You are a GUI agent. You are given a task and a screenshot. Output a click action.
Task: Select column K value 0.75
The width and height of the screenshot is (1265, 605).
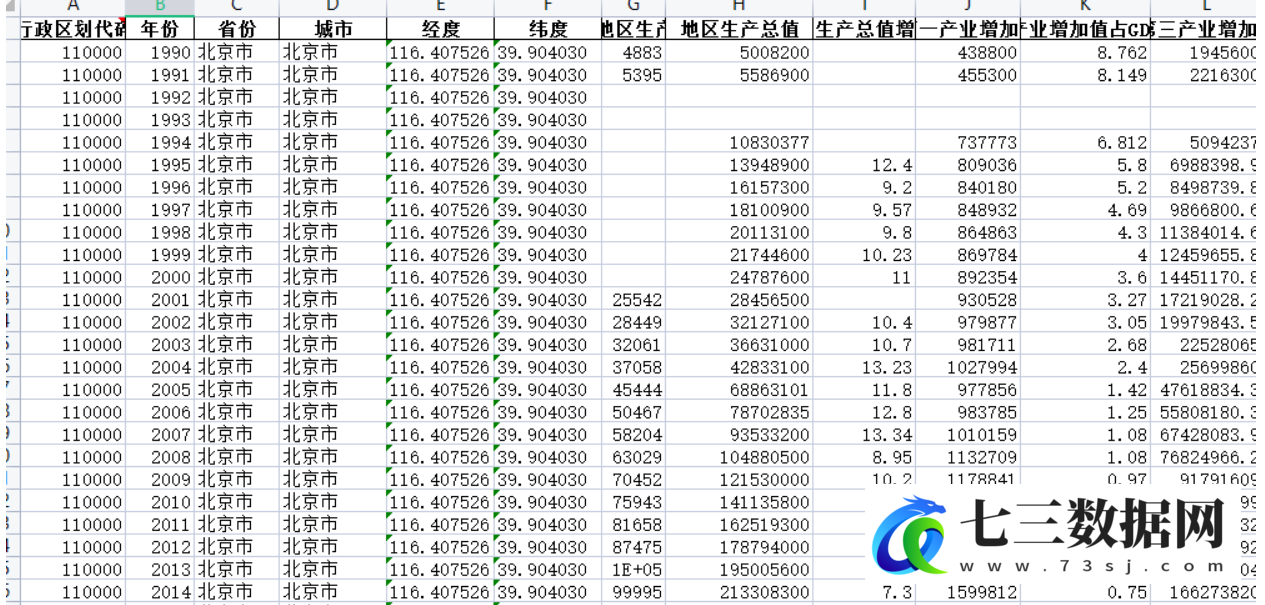tap(1085, 592)
